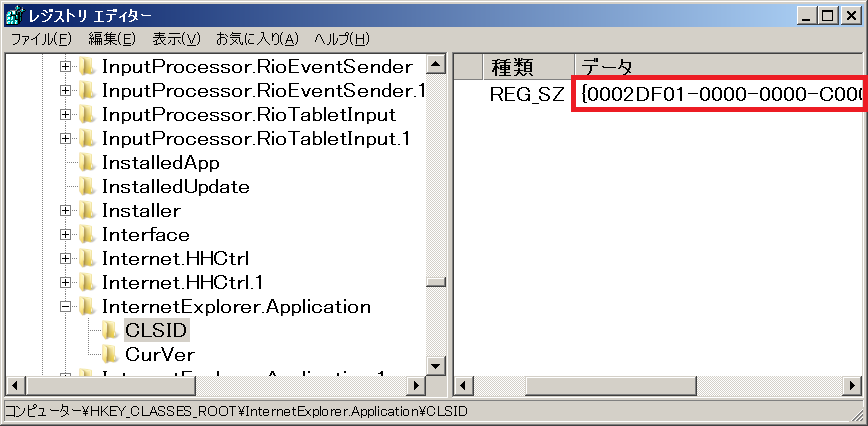The width and height of the screenshot is (868, 426).
Task: Select the Interface key label
Action: point(146,235)
